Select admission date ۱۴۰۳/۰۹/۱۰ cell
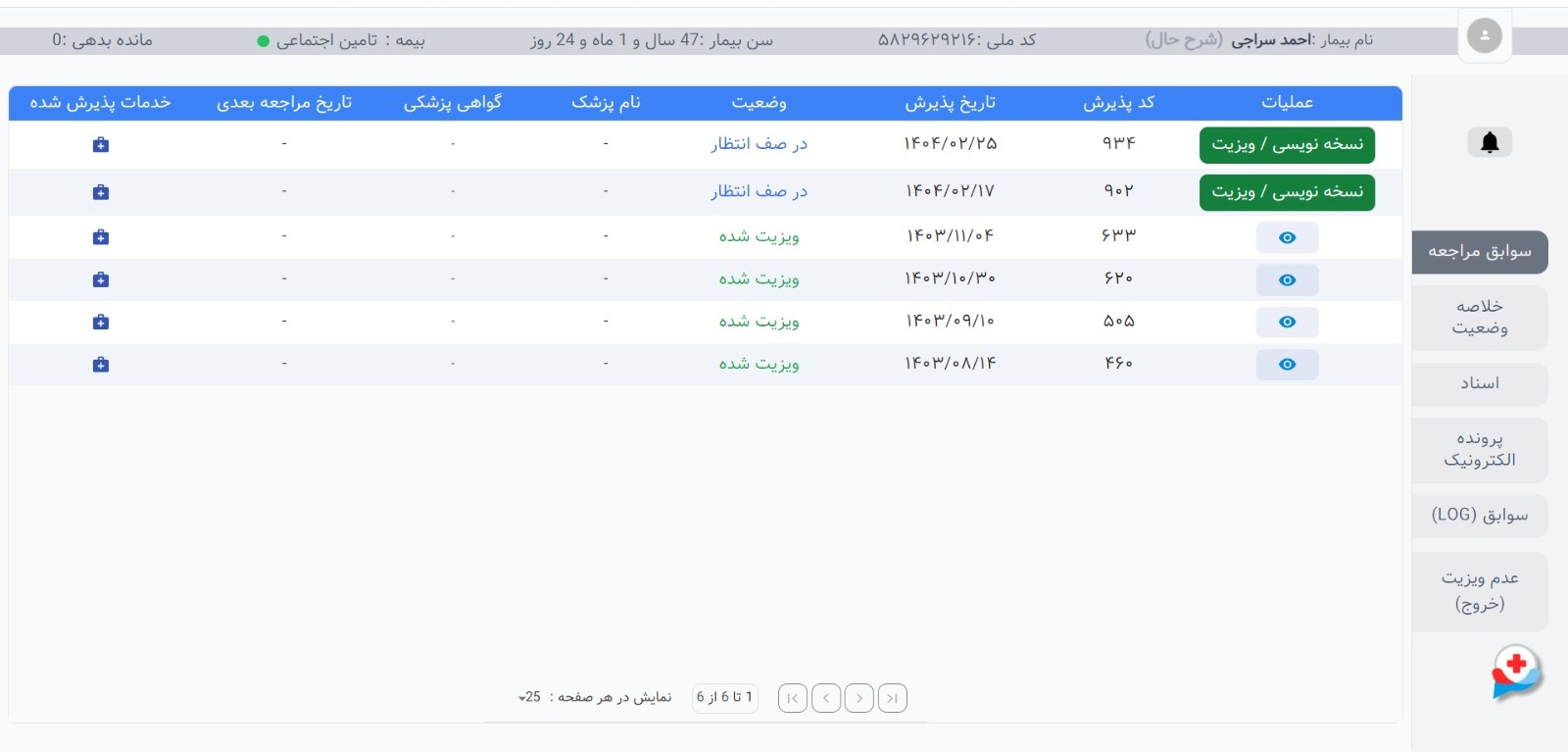This screenshot has height=752, width=1568. 950,322
